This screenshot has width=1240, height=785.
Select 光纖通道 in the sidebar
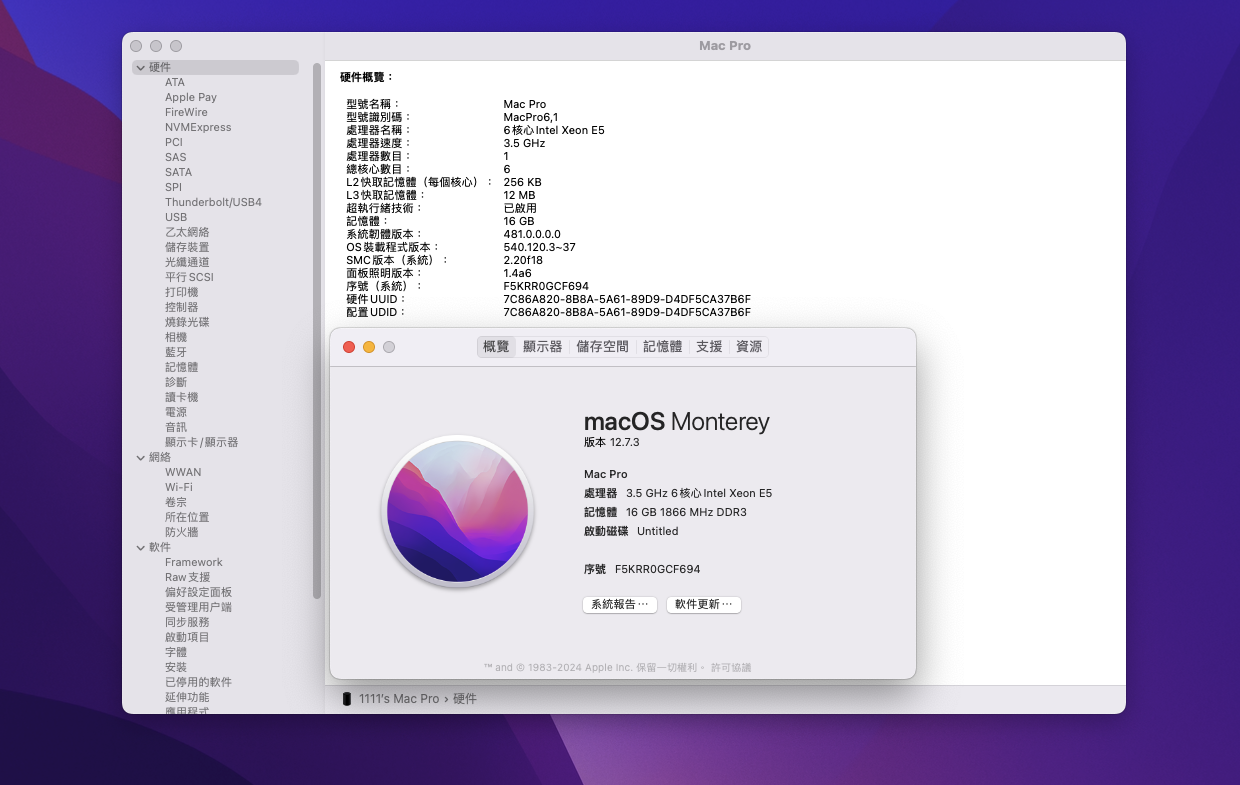point(187,262)
